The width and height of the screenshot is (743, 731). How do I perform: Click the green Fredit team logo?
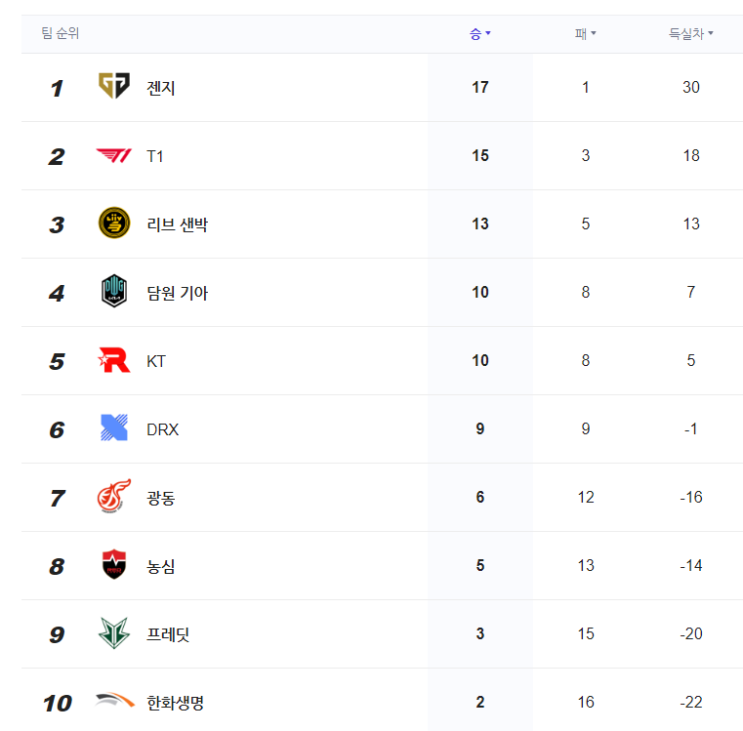point(113,634)
